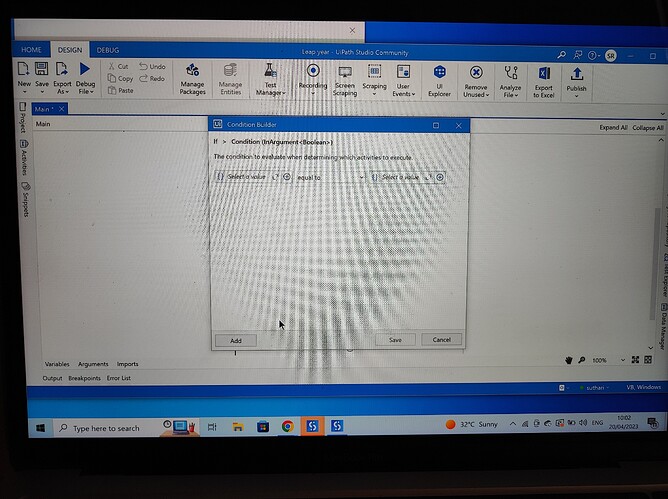
Task: Open Scraping options
Action: pos(374,79)
